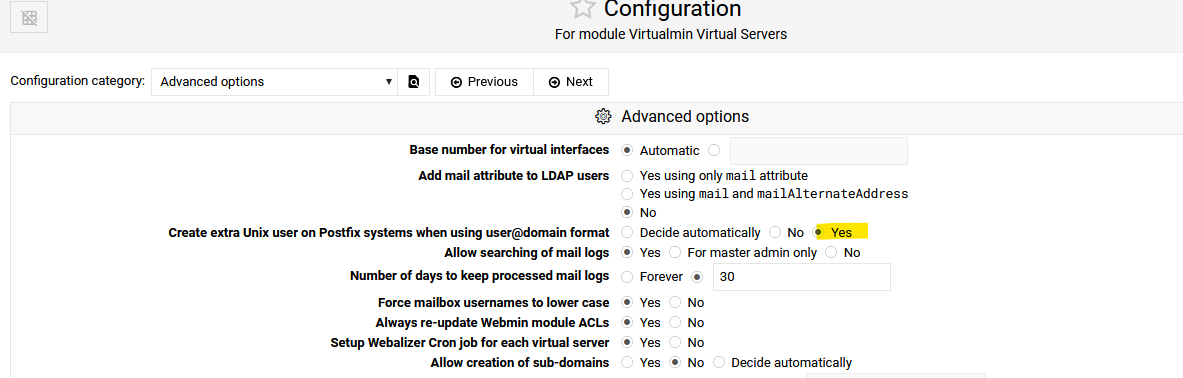Select For master admin only mail log searching
The height and width of the screenshot is (378, 1183).
click(675, 253)
